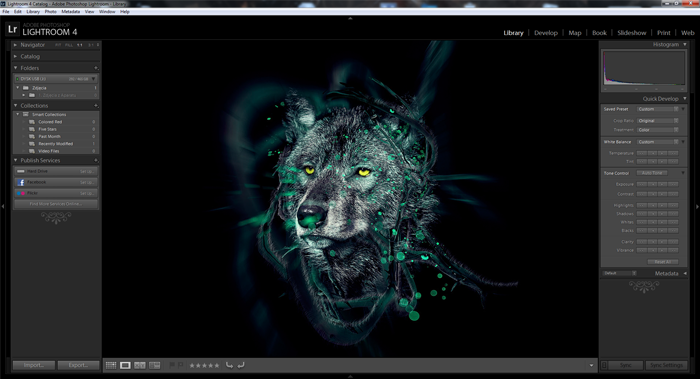This screenshot has width=700, height=379.
Task: Set flag as picked
Action: tap(172, 365)
